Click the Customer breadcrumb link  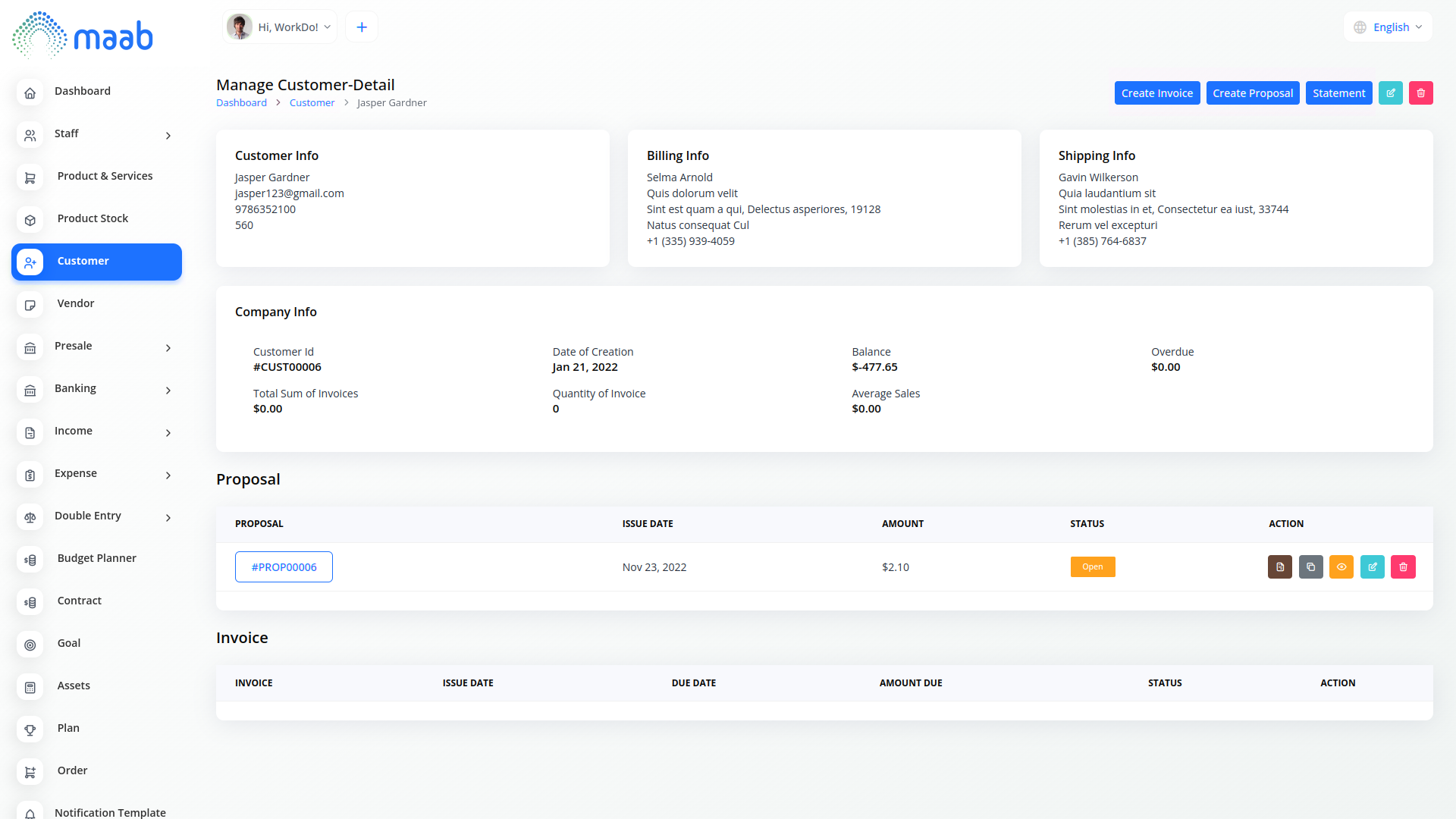click(312, 102)
